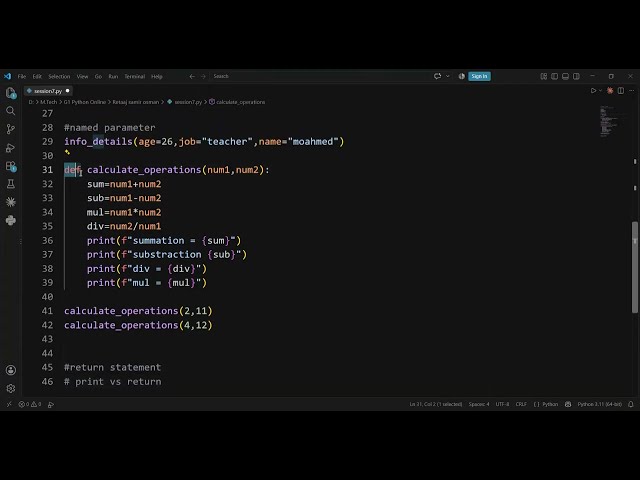Change UTF-8 encoding in status bar
The width and height of the screenshot is (640, 480).
coord(502,404)
